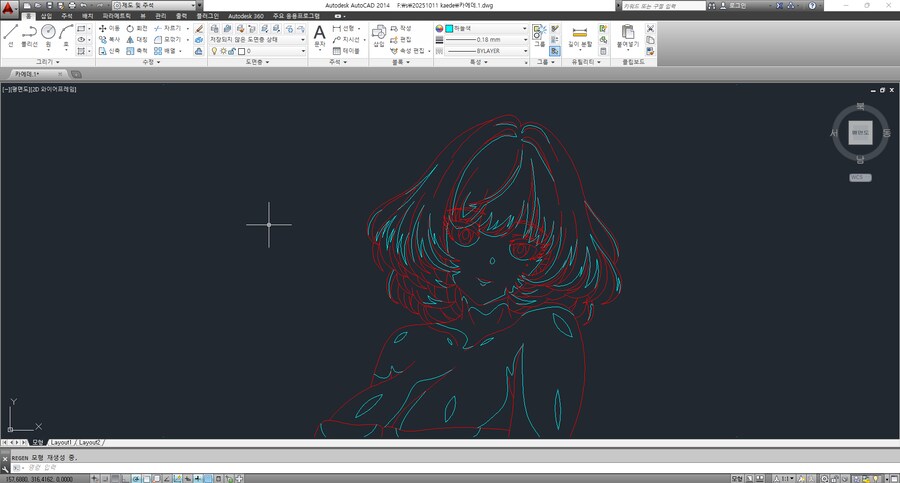Image resolution: width=900 pixels, height=483 pixels.
Task: Toggle layer on/off lightbulb icon
Action: click(215, 51)
